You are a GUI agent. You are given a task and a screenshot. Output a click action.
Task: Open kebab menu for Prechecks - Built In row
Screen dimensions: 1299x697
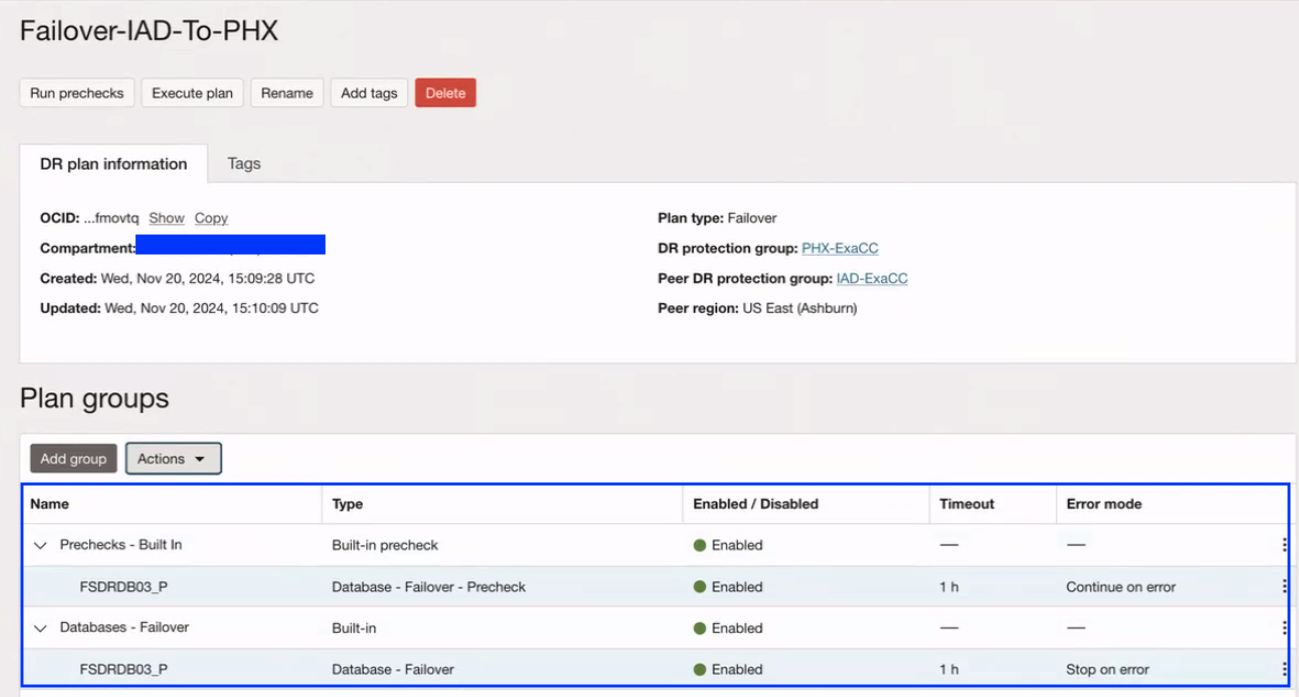tap(1284, 545)
